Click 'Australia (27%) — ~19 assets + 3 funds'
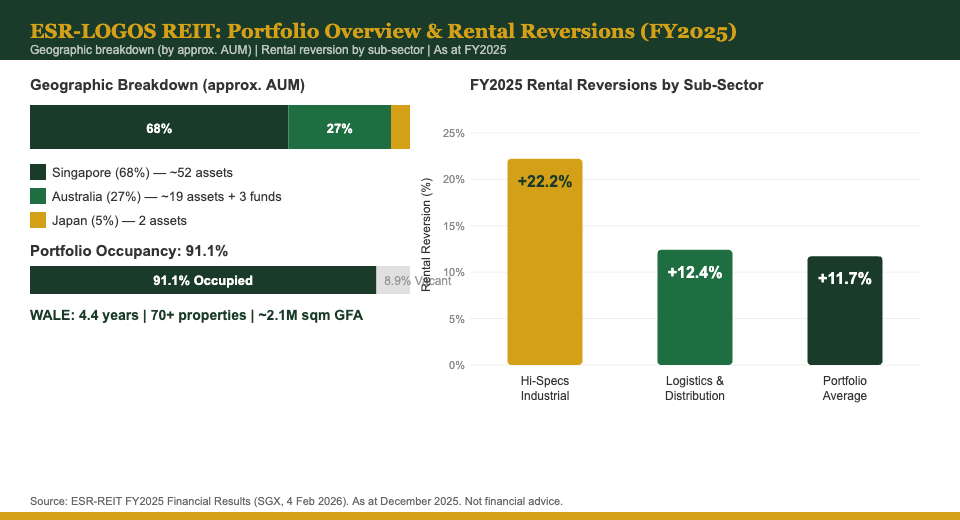 [167, 197]
